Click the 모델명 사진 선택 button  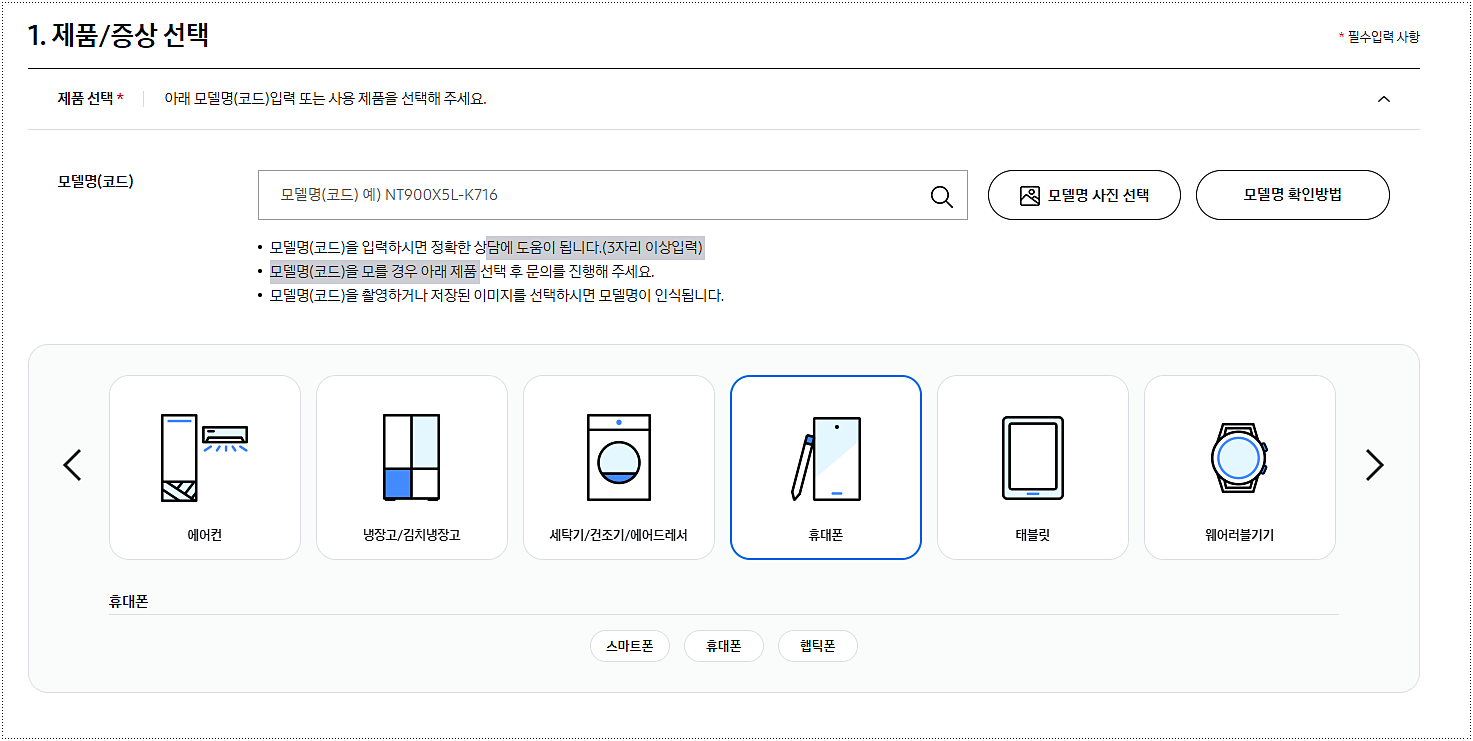pyautogui.click(x=1084, y=195)
